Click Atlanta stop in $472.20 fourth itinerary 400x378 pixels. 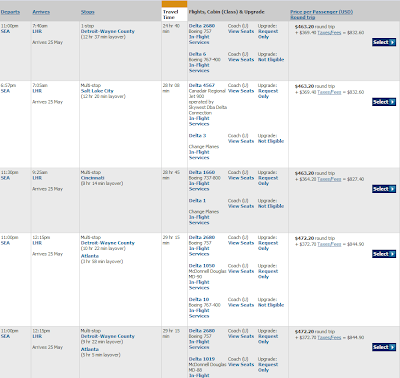pos(90,256)
